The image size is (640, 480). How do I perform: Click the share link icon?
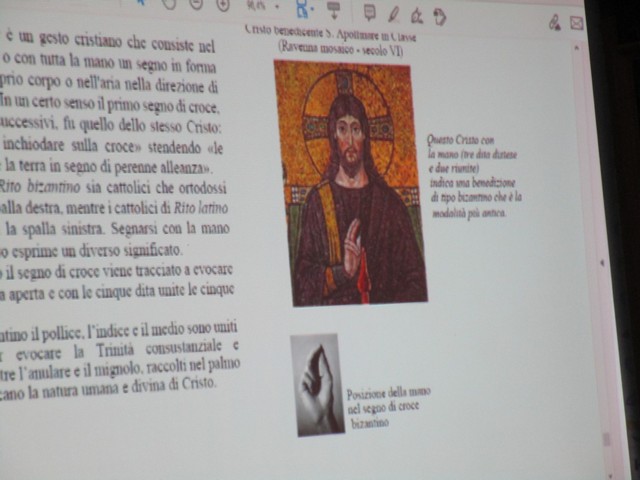(x=554, y=22)
